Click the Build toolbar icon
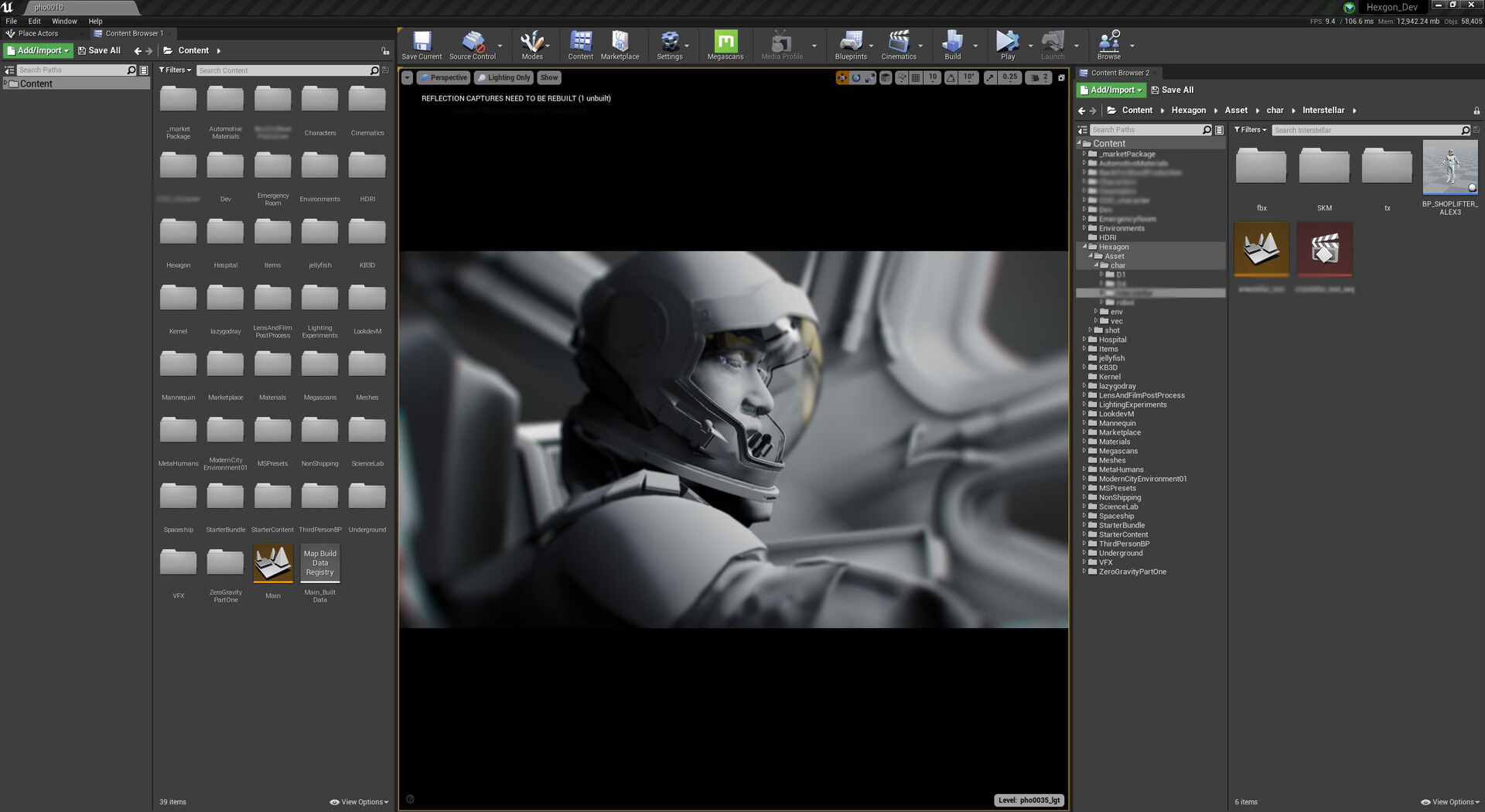The image size is (1485, 812). point(953,45)
